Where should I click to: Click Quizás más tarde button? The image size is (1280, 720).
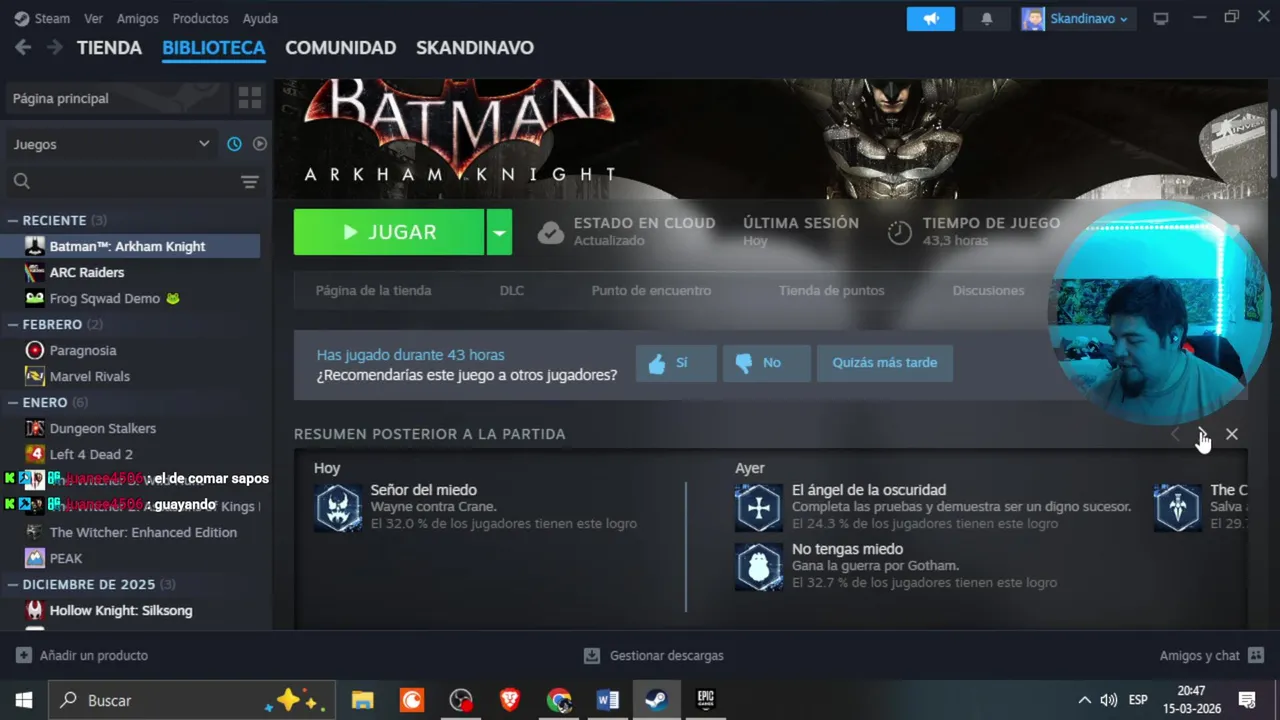[x=885, y=363]
